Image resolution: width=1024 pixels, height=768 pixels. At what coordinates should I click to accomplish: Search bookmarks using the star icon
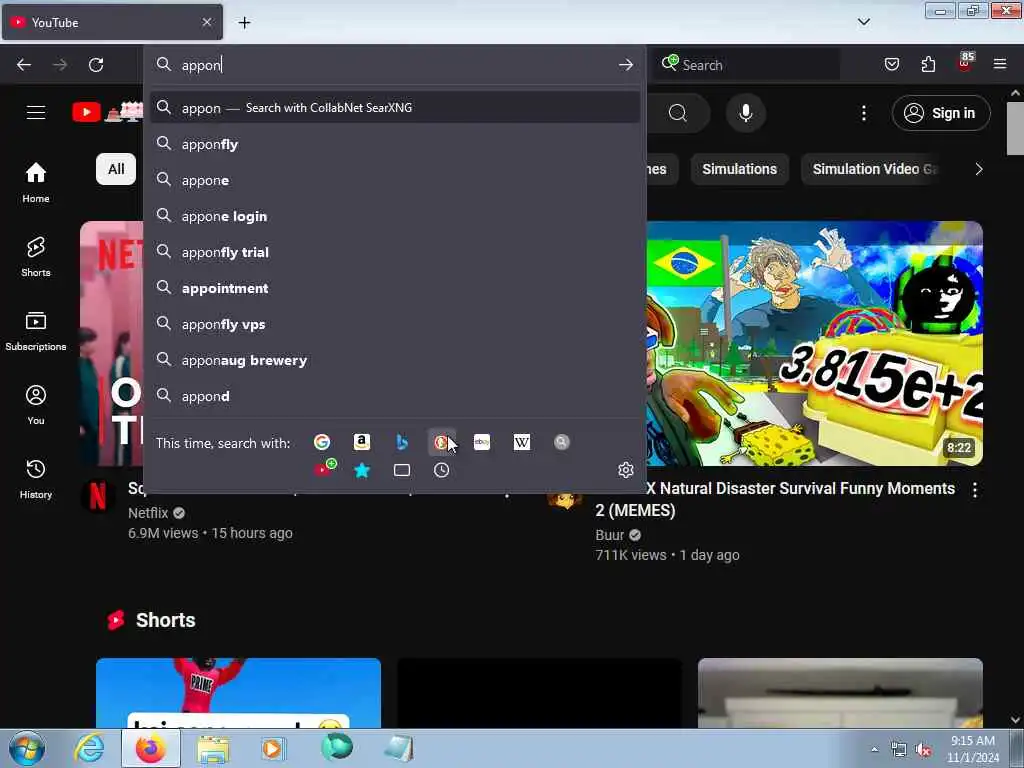coord(362,470)
